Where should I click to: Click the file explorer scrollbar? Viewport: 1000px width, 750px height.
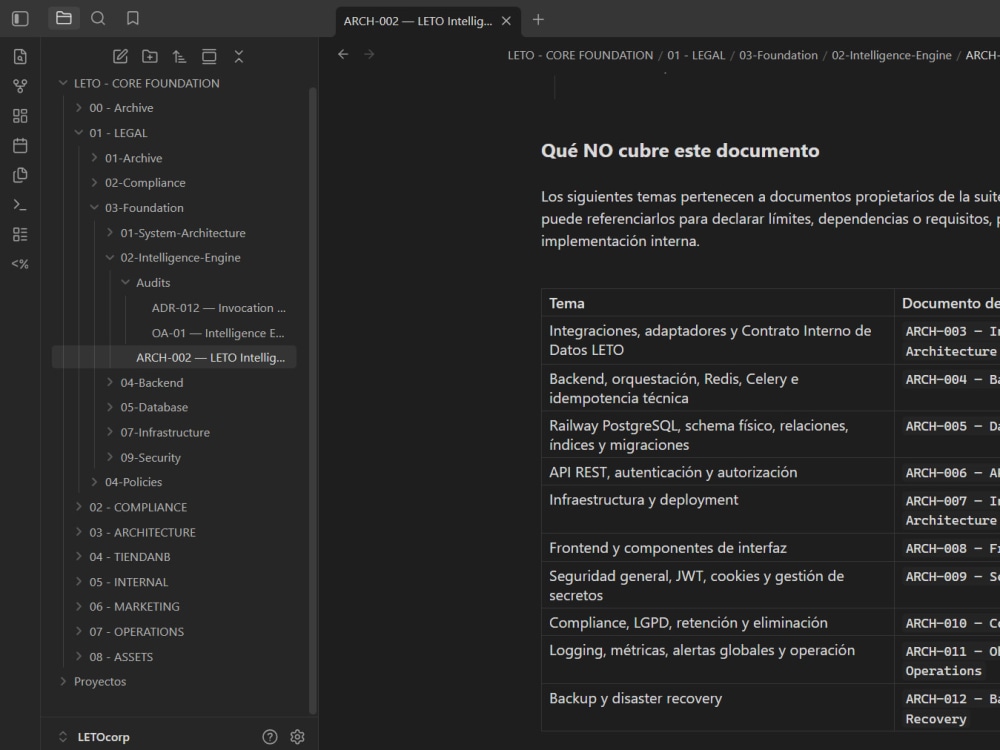tap(312, 401)
